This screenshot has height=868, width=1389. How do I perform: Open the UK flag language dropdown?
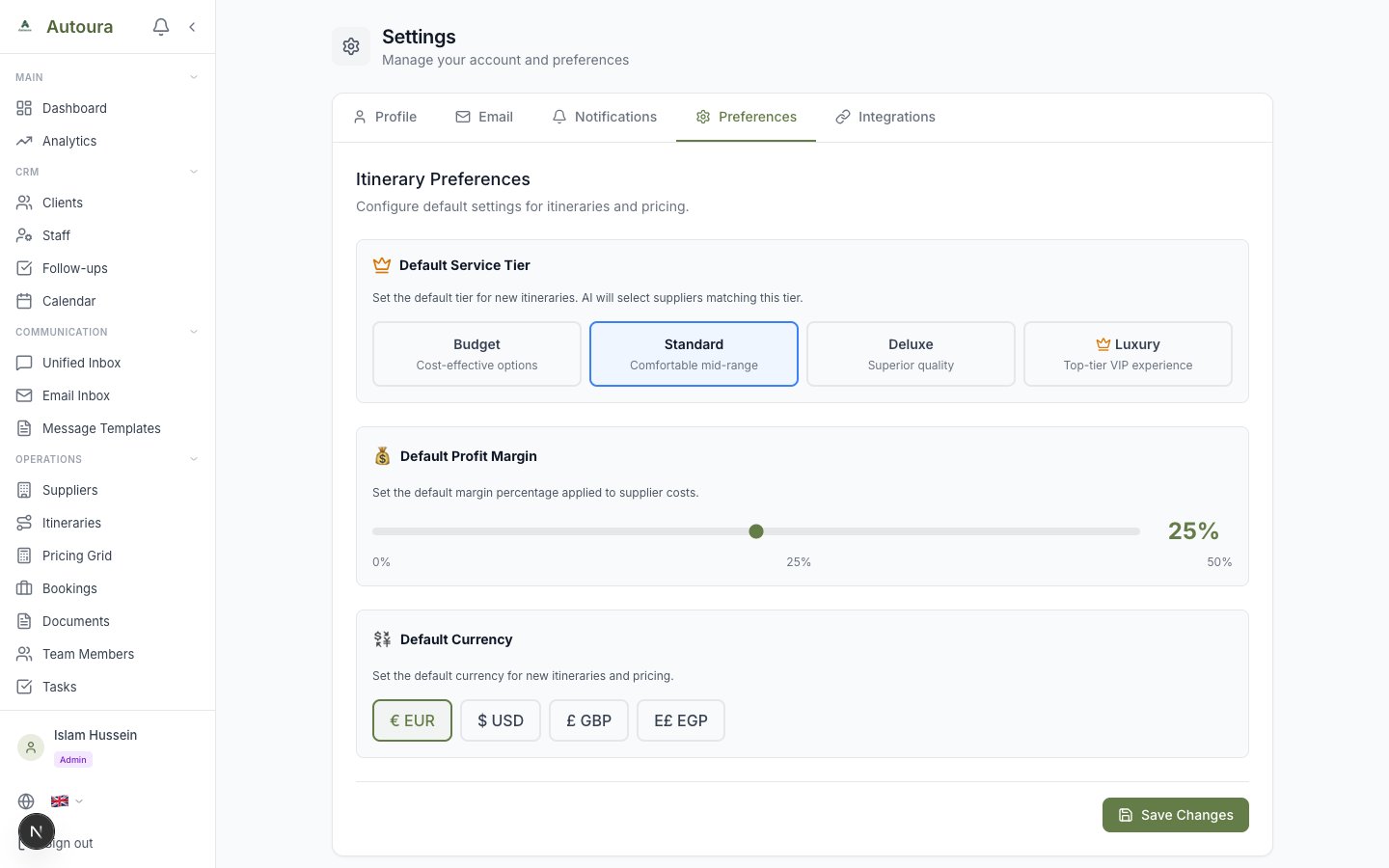[67, 801]
